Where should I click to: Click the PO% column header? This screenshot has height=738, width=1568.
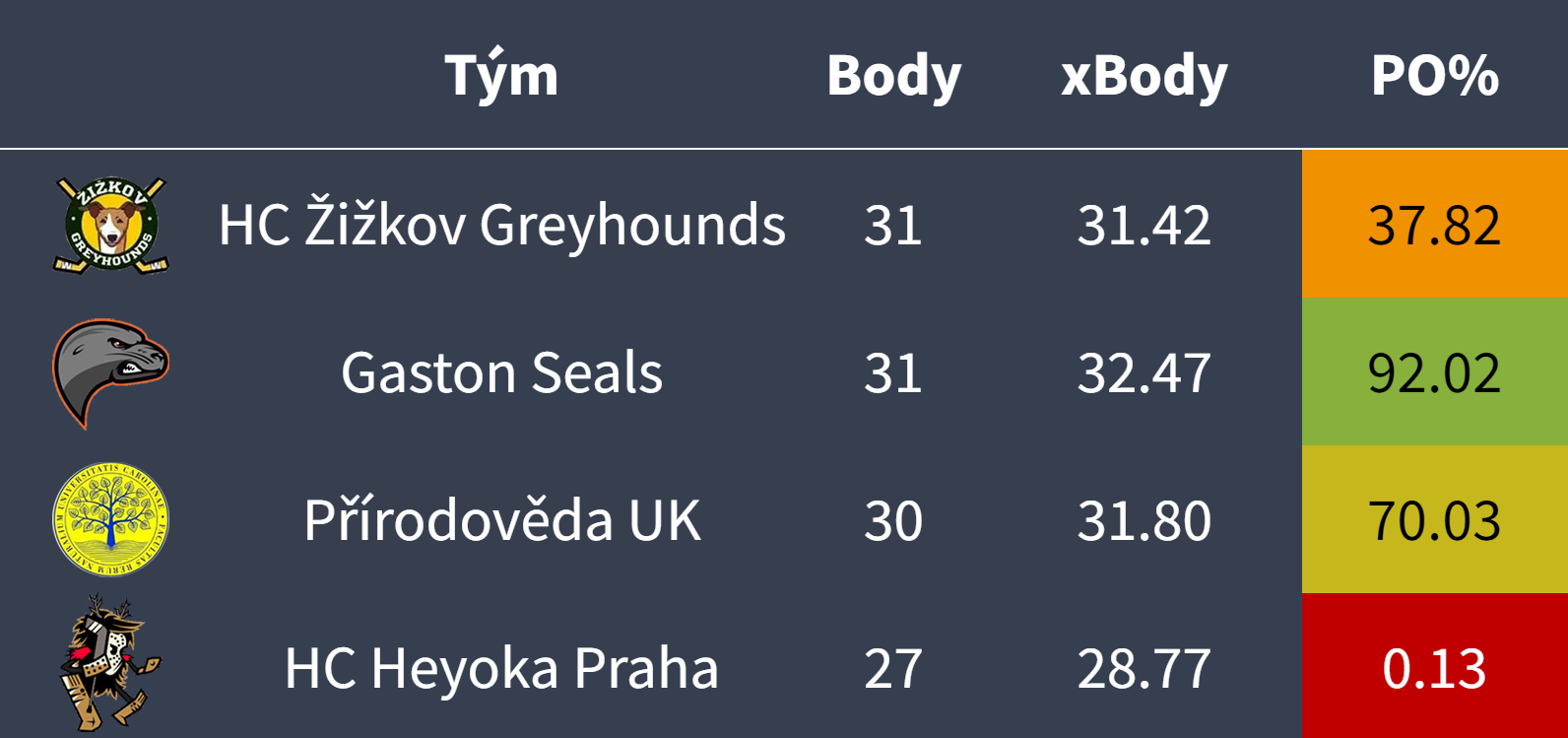click(x=1434, y=76)
